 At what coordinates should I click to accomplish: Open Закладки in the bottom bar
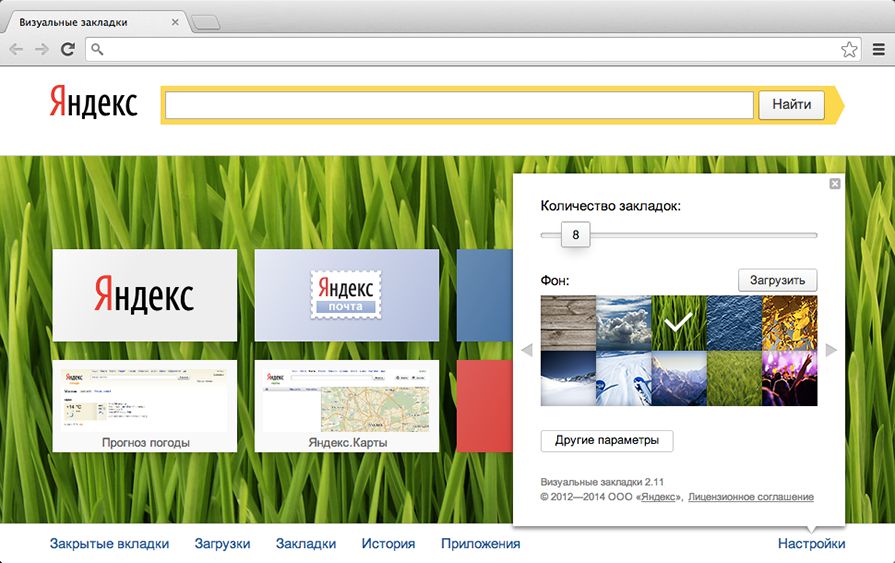[306, 544]
